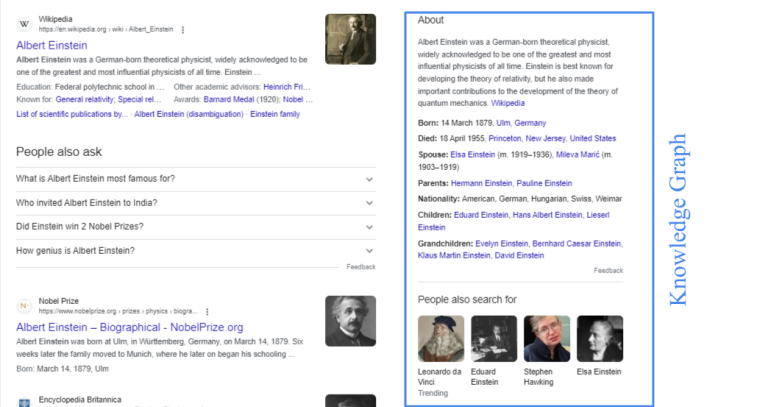Open Barnard Medal awards link
Viewport: 768px width, 407px height.
229,99
